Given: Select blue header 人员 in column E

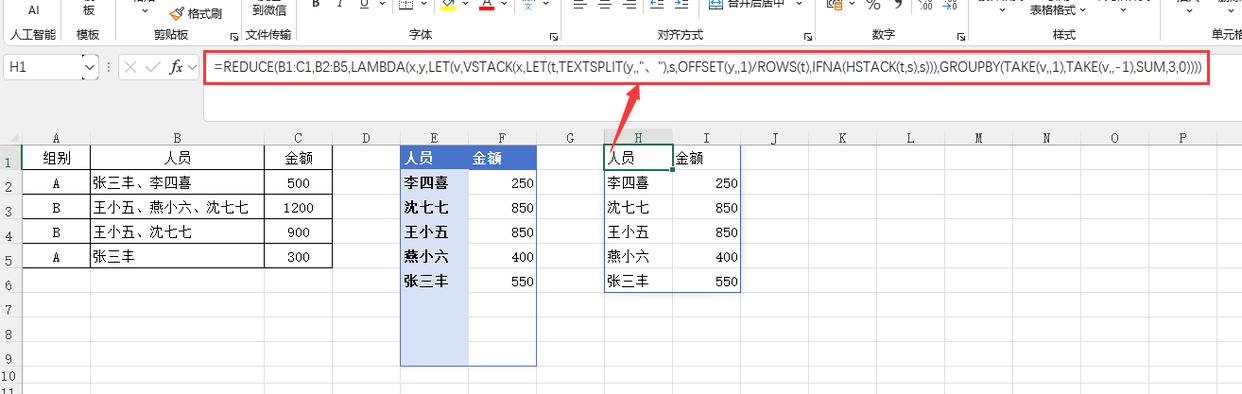Looking at the screenshot, I should [434, 157].
